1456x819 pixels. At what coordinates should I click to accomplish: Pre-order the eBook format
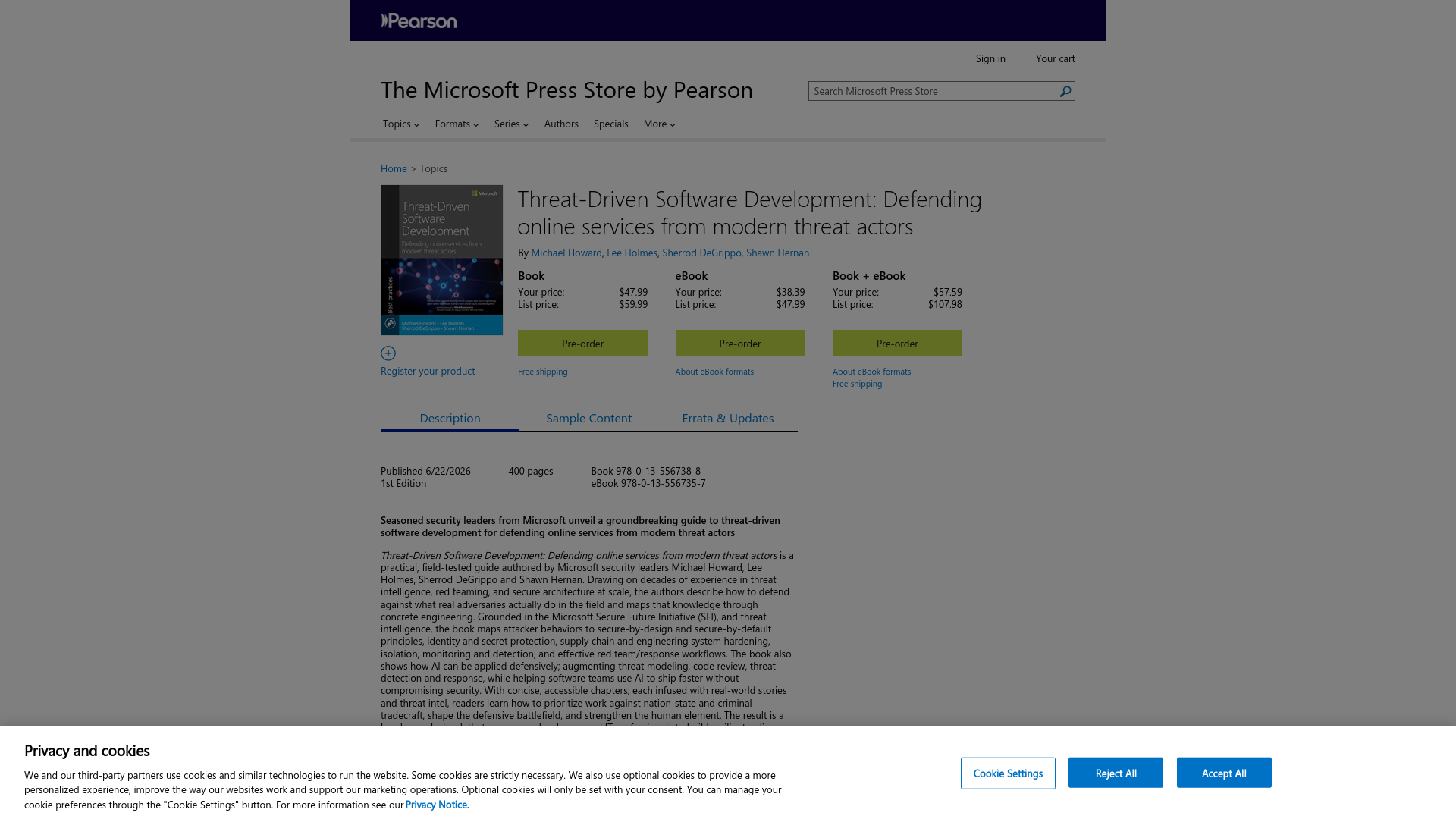tap(740, 344)
